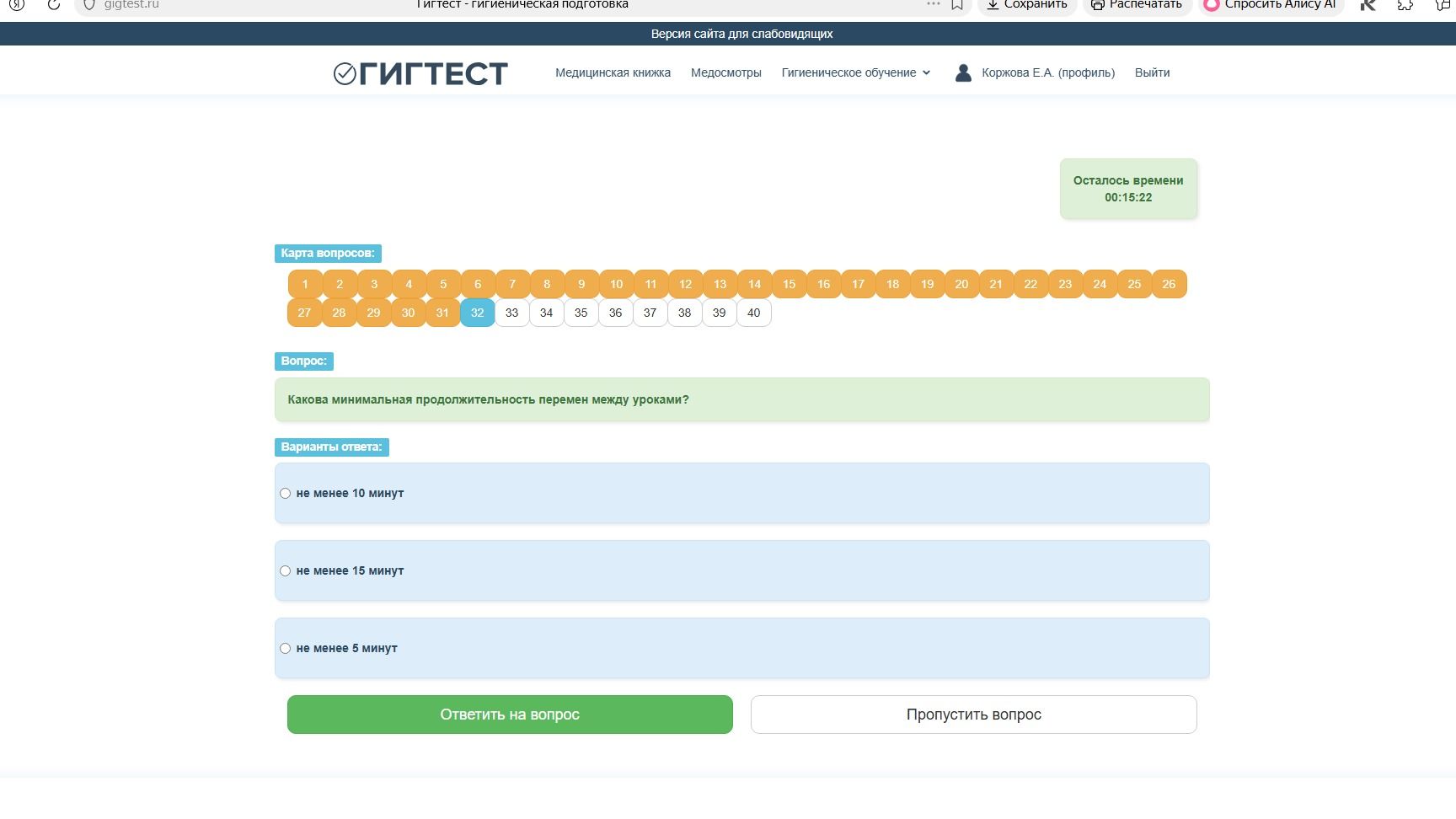Image resolution: width=1456 pixels, height=819 pixels.
Task: Click the site protection shield icon
Action: tap(89, 4)
